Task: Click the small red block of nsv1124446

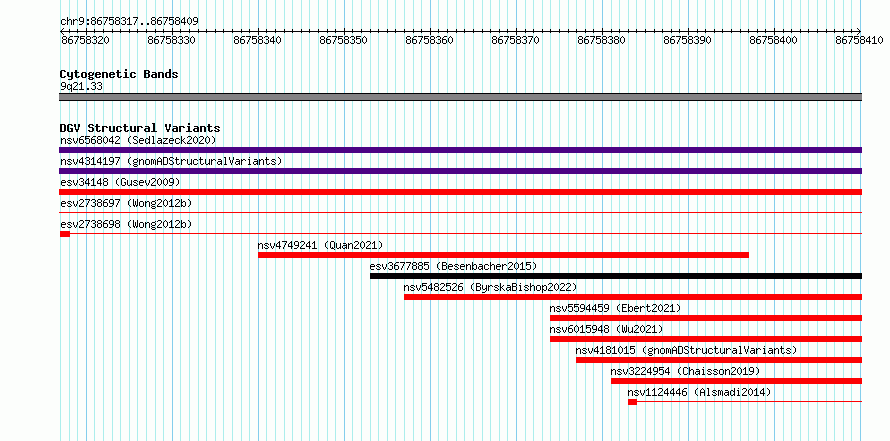Action: (x=632, y=402)
